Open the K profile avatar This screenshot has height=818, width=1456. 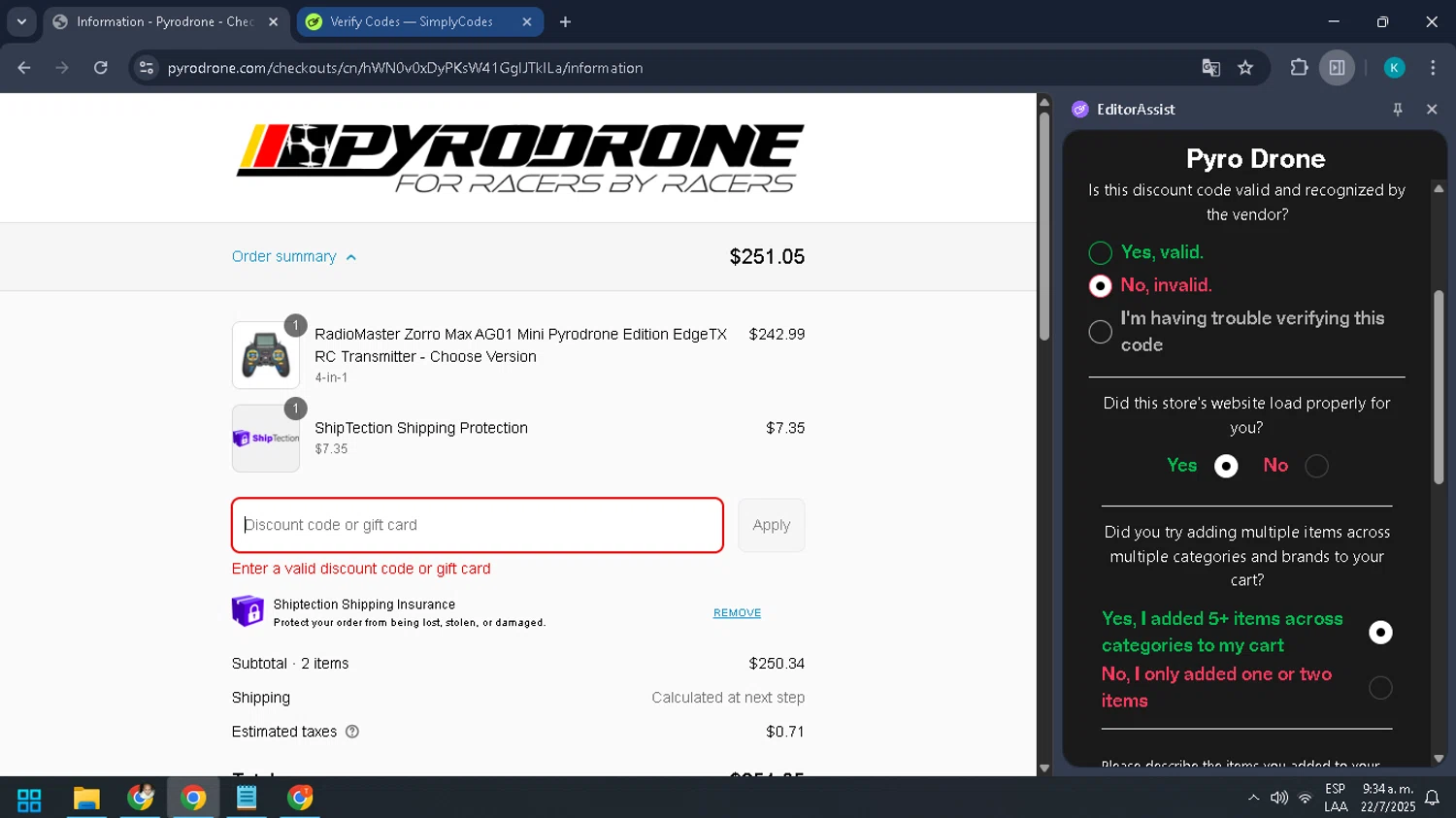pyautogui.click(x=1394, y=68)
